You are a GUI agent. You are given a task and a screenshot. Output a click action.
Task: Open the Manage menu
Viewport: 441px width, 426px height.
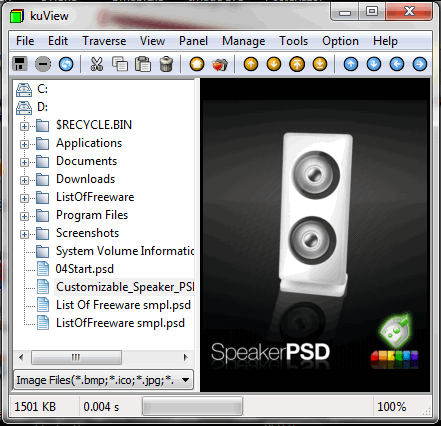click(x=244, y=41)
